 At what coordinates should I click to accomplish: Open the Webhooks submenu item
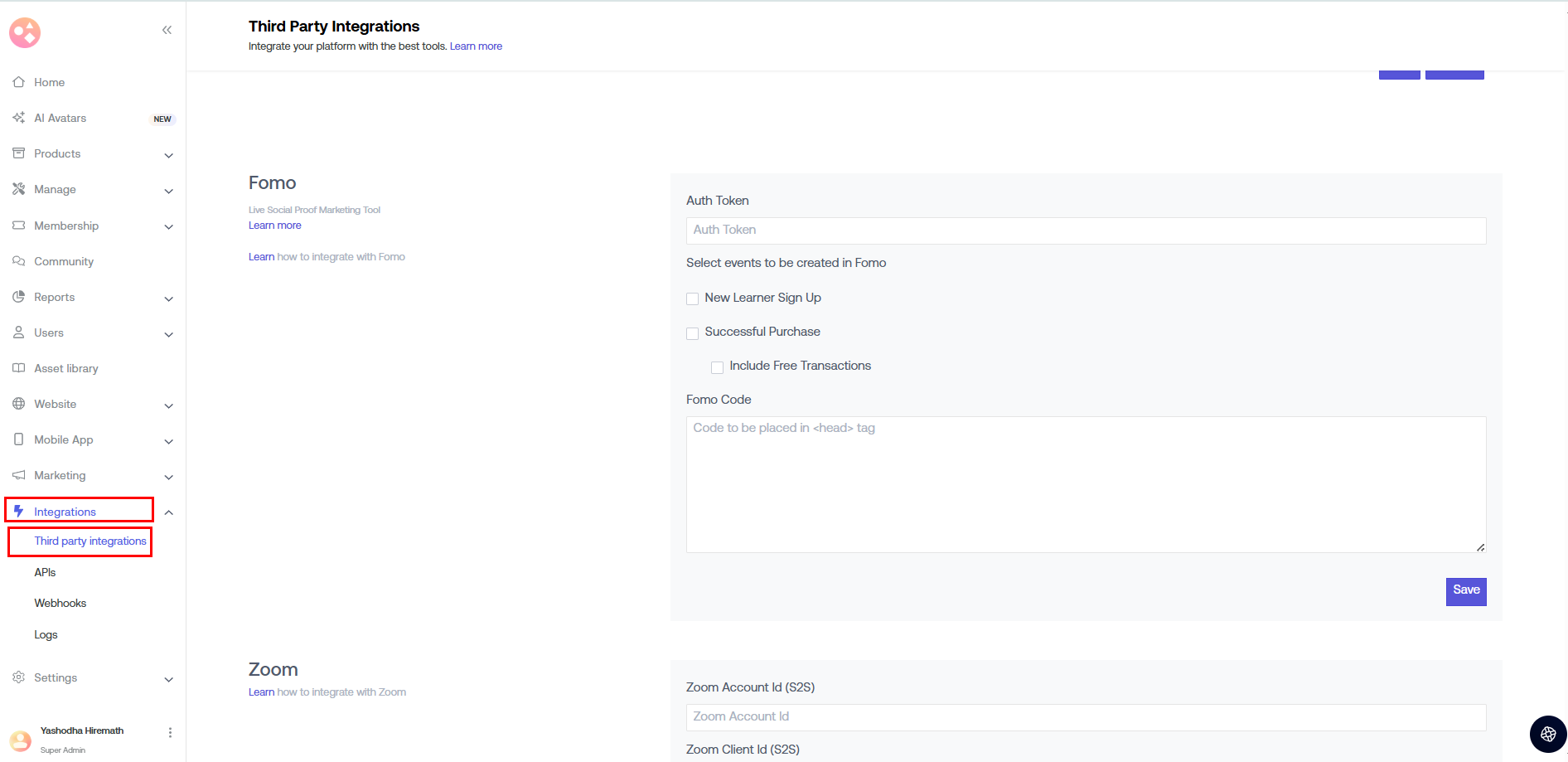pyautogui.click(x=60, y=604)
